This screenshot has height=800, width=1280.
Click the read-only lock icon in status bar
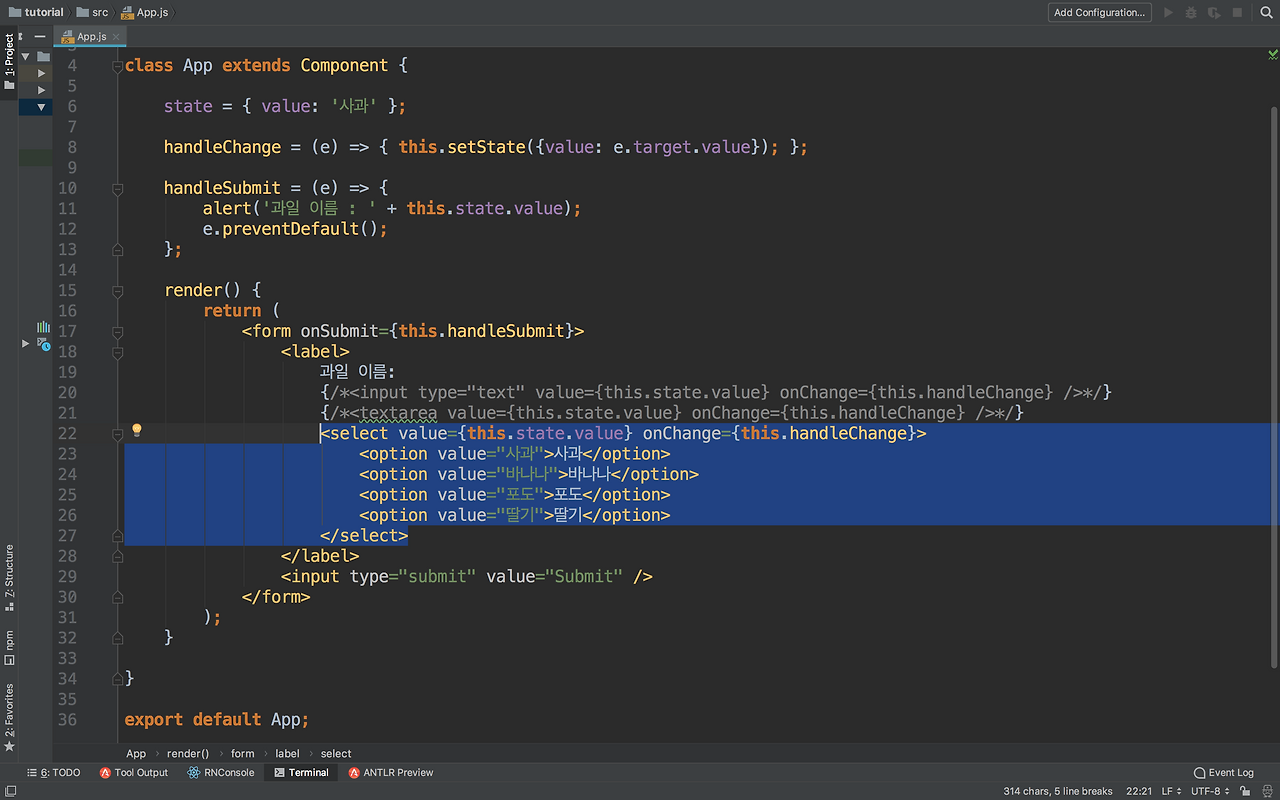click(1246, 791)
